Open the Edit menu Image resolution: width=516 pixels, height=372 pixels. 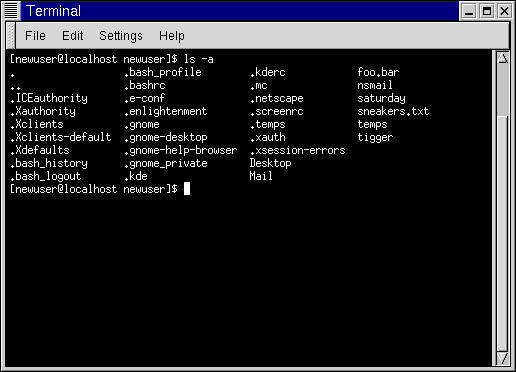[x=72, y=36]
